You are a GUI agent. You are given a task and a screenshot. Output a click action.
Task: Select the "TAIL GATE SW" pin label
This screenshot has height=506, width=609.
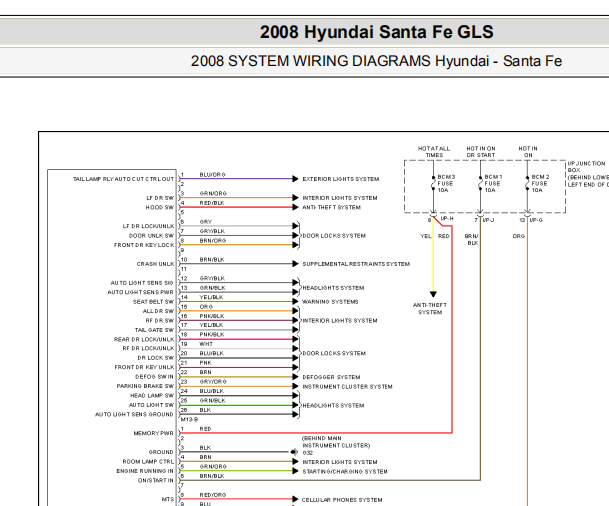154,330
